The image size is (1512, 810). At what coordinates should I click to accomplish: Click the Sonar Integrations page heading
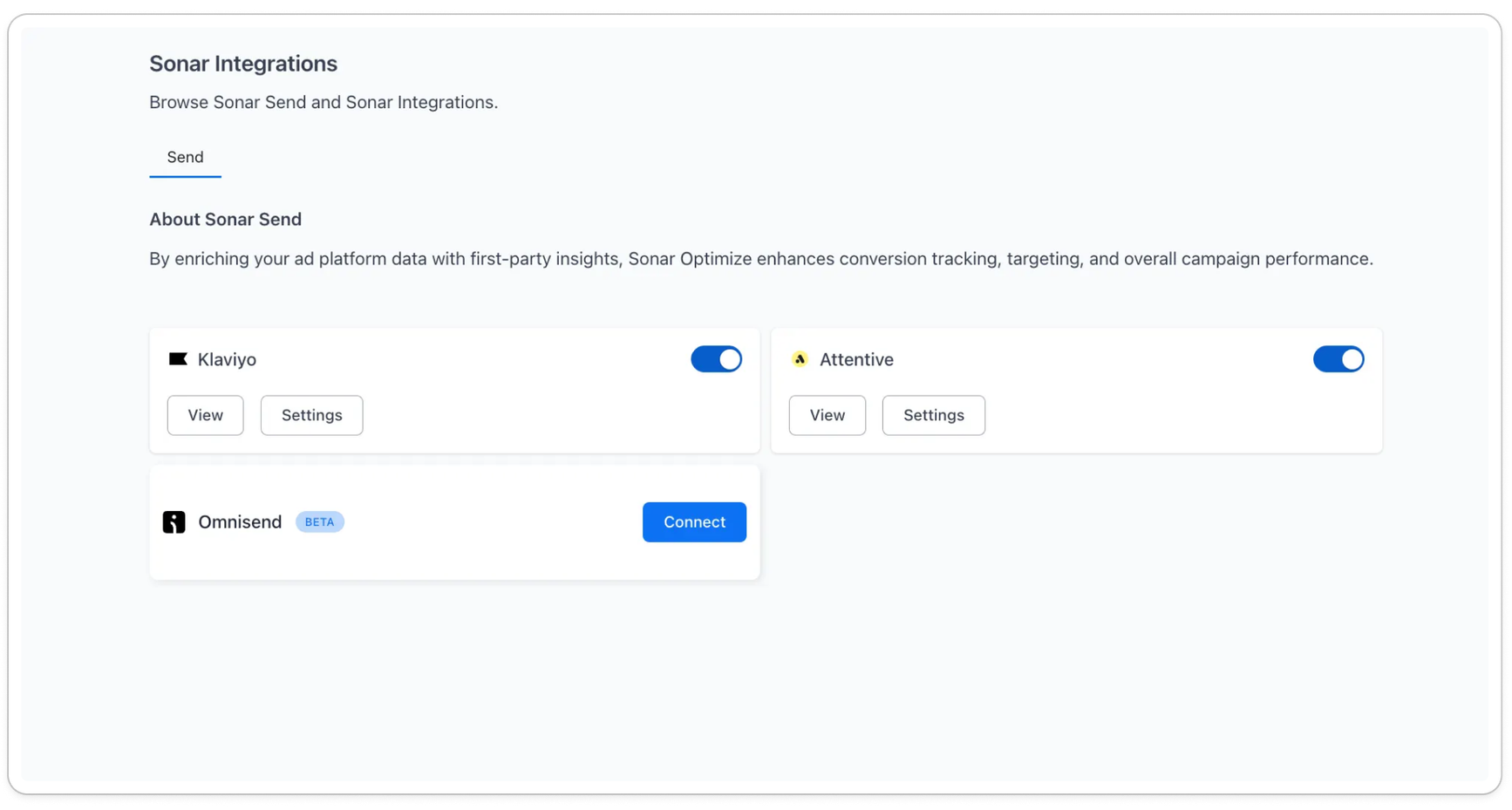tap(243, 64)
